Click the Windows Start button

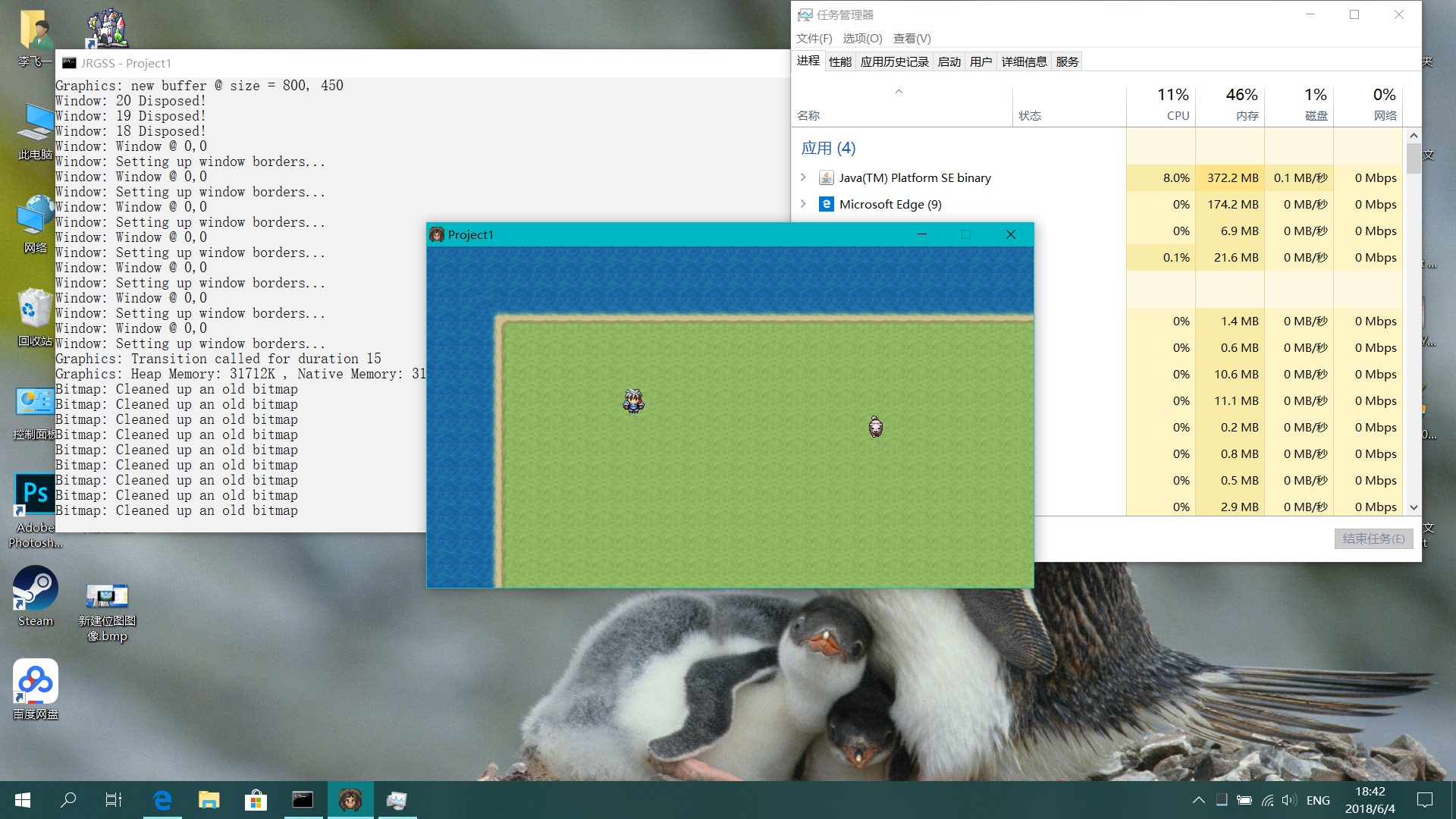(23, 800)
